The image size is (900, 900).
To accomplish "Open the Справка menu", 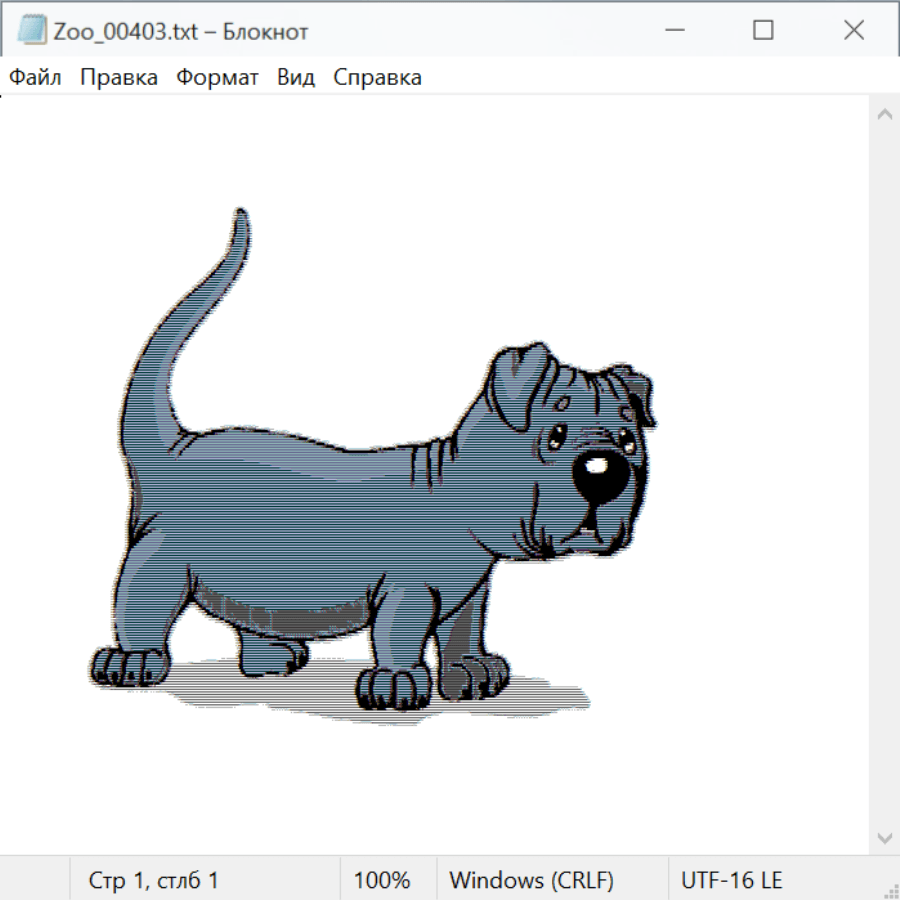I will point(377,77).
